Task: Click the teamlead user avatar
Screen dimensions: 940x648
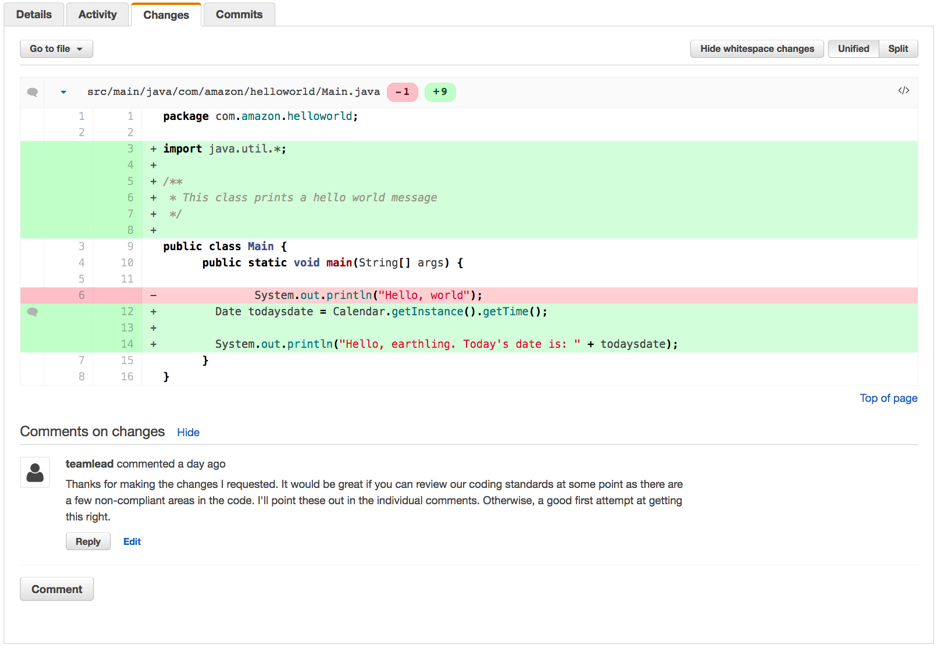Action: pyautogui.click(x=35, y=472)
